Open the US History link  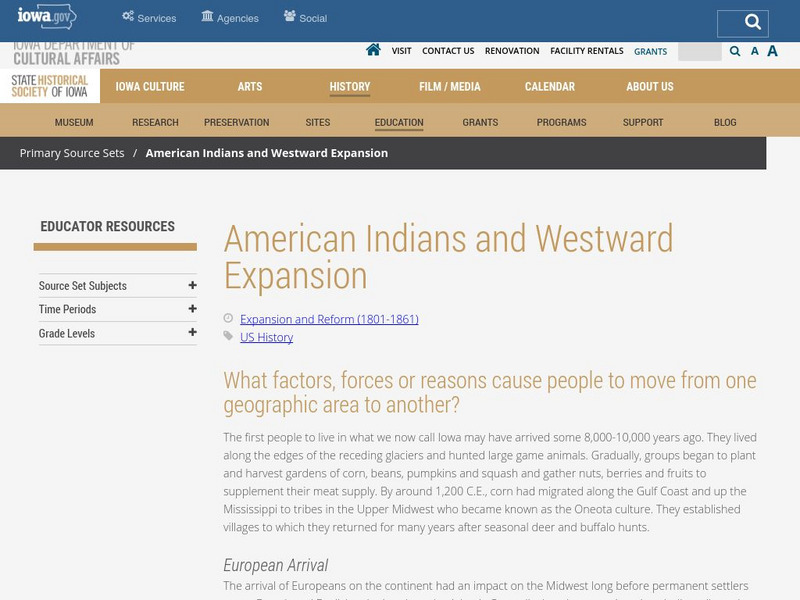point(266,336)
